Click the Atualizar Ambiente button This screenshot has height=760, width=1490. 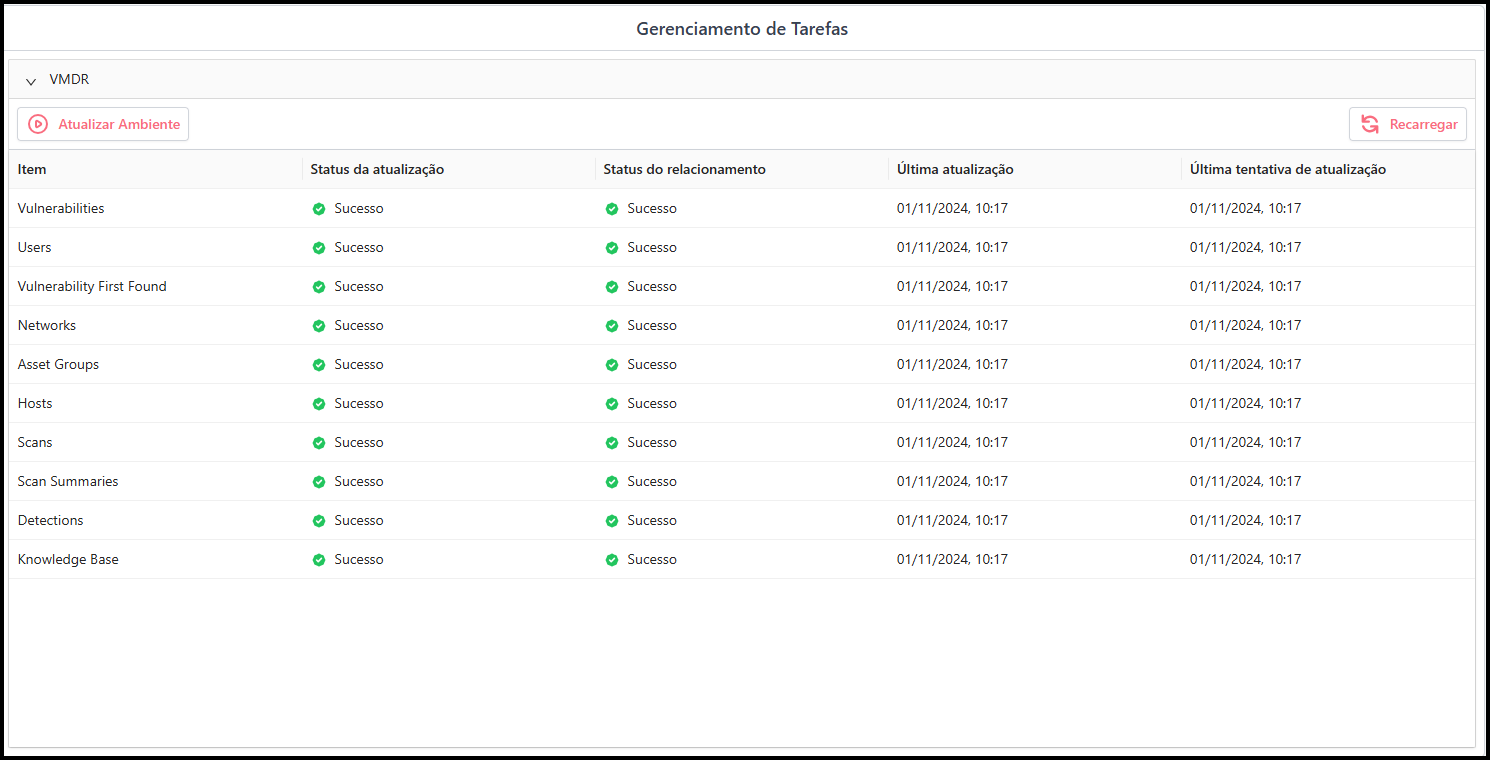tap(103, 123)
